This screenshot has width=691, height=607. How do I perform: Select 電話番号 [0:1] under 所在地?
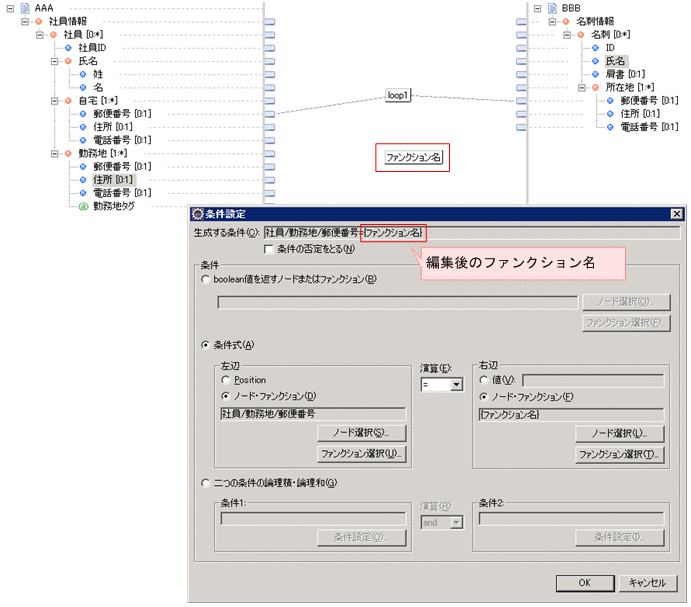pyautogui.click(x=649, y=127)
